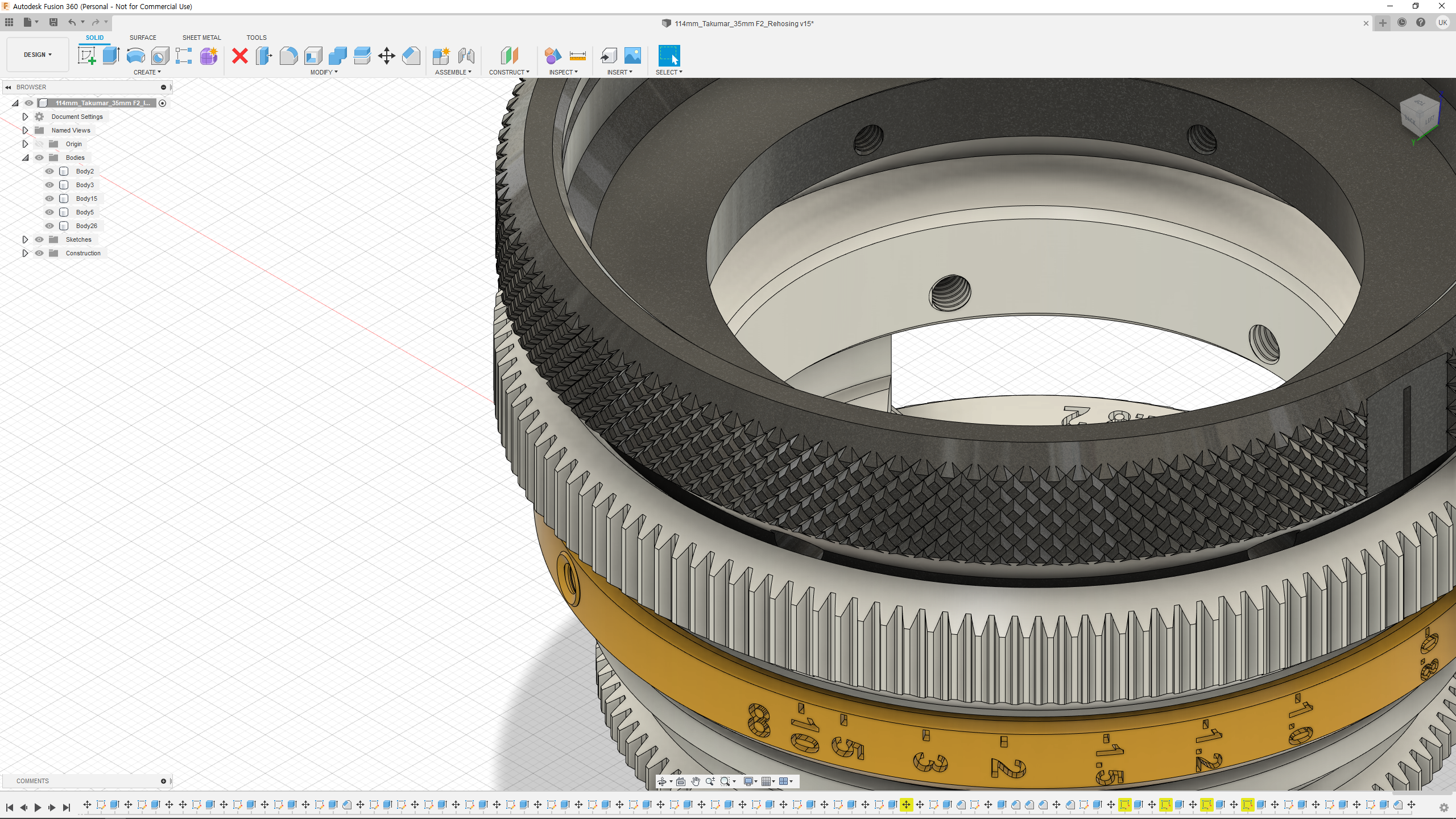The width and height of the screenshot is (1456, 819).
Task: Click the red Delete icon
Action: (240, 56)
